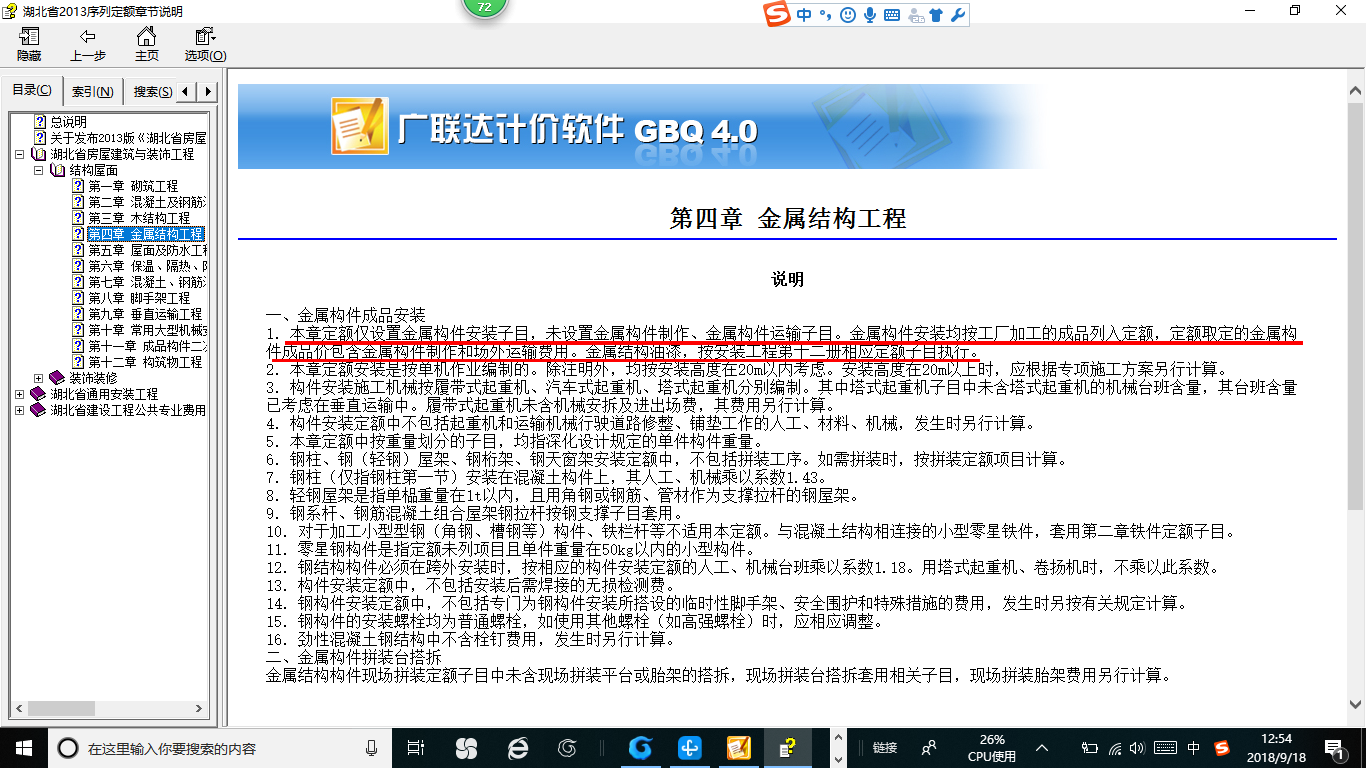Screen dimensions: 1366x768
Task: Click the green 72 badge at the top
Action: [x=485, y=8]
